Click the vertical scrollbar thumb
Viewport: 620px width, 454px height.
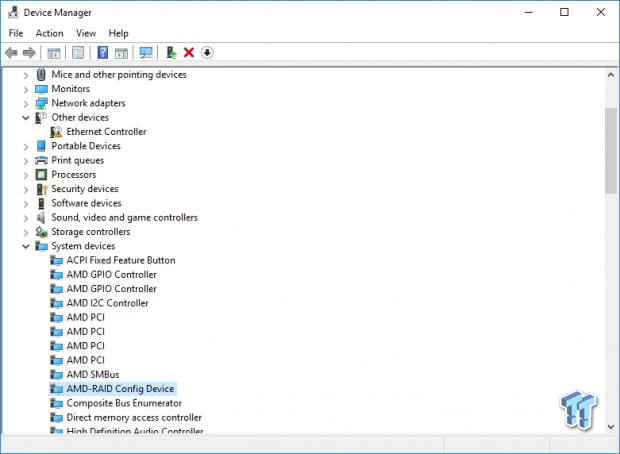click(611, 150)
